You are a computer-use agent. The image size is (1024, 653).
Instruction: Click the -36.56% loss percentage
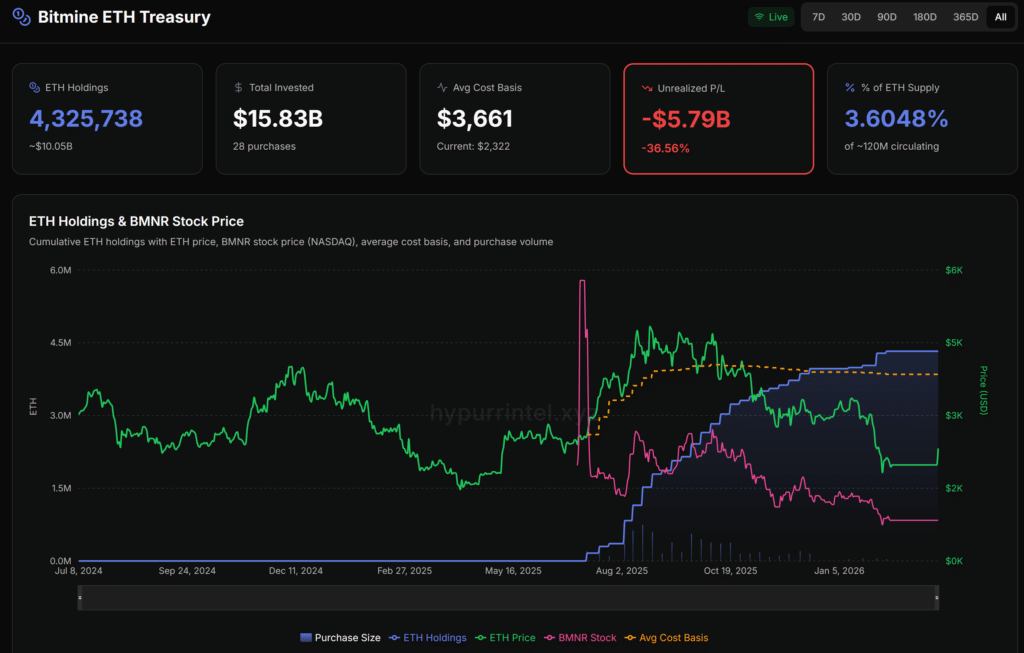tap(665, 148)
